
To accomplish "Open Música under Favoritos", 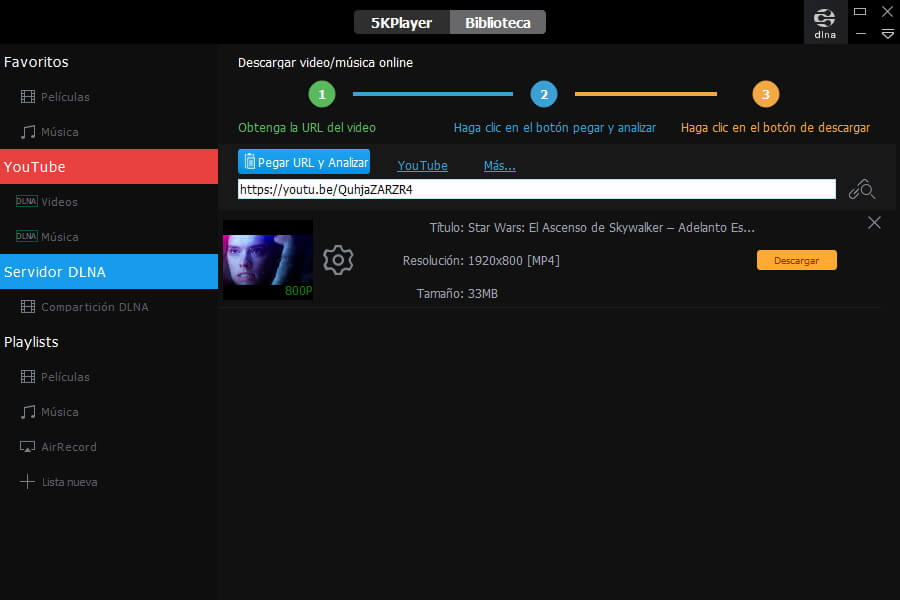I will pos(60,132).
